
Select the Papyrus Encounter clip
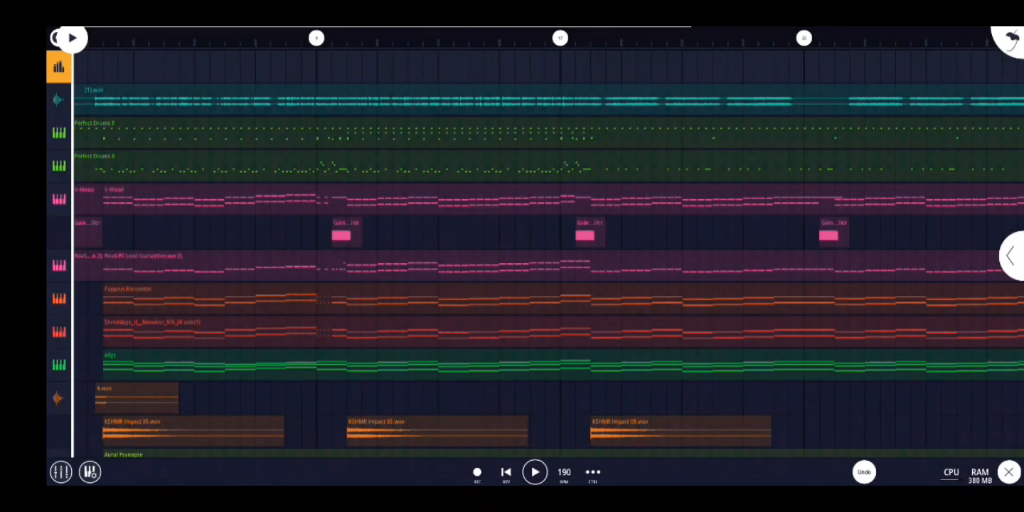(563, 299)
